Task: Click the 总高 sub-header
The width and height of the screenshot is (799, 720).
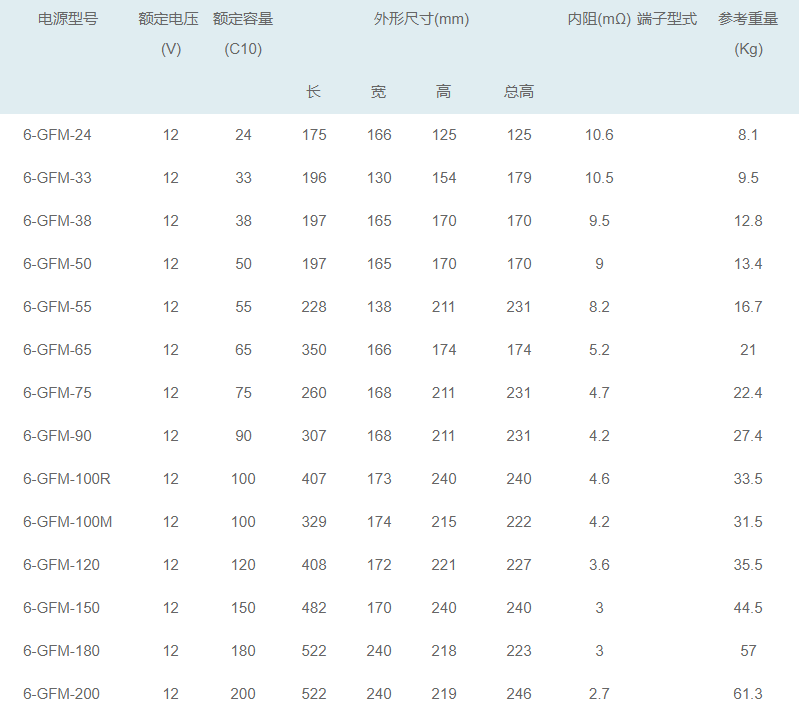Action: point(519,92)
